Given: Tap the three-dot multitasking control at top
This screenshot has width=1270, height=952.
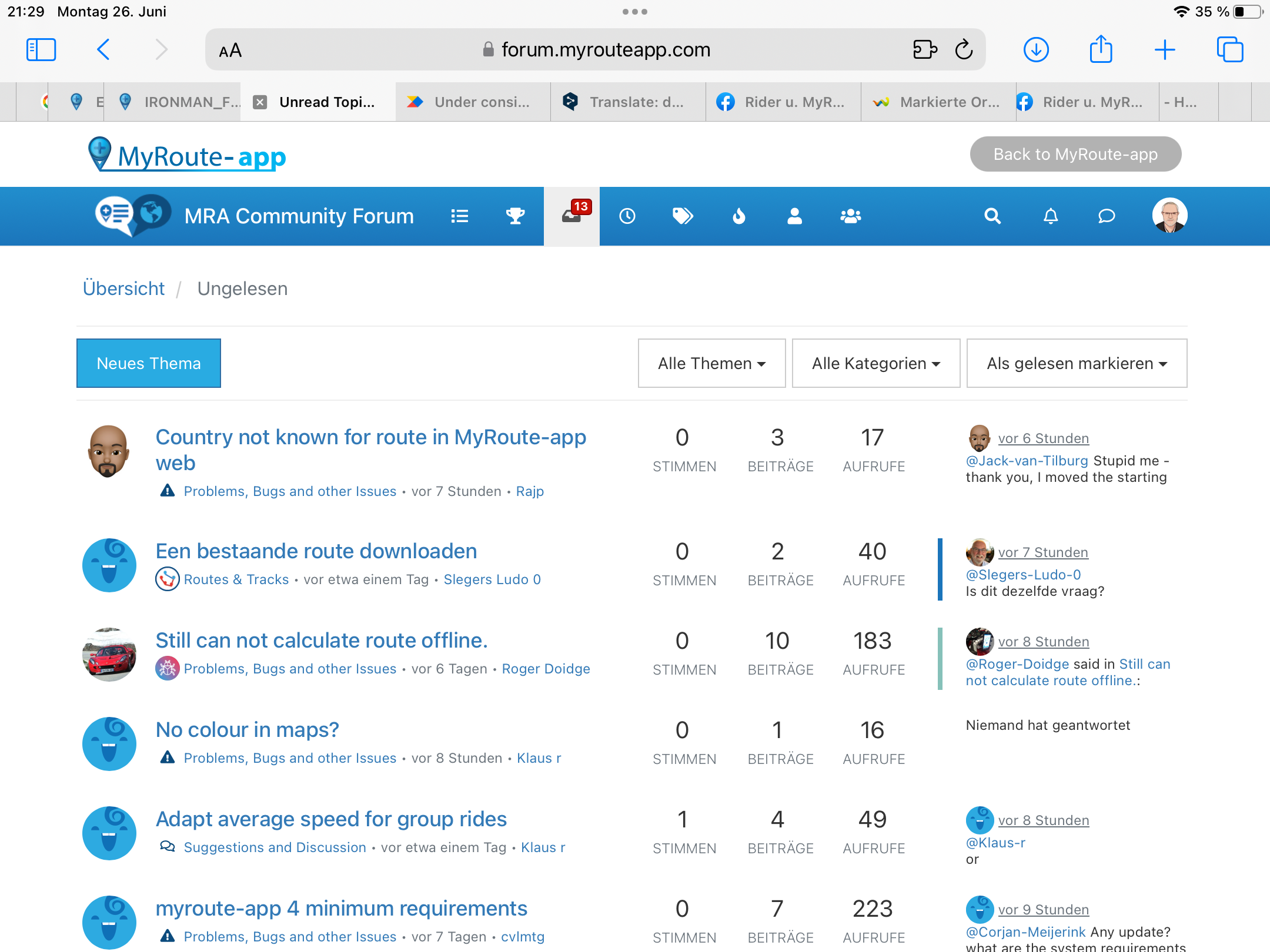Looking at the screenshot, I should pyautogui.click(x=635, y=12).
